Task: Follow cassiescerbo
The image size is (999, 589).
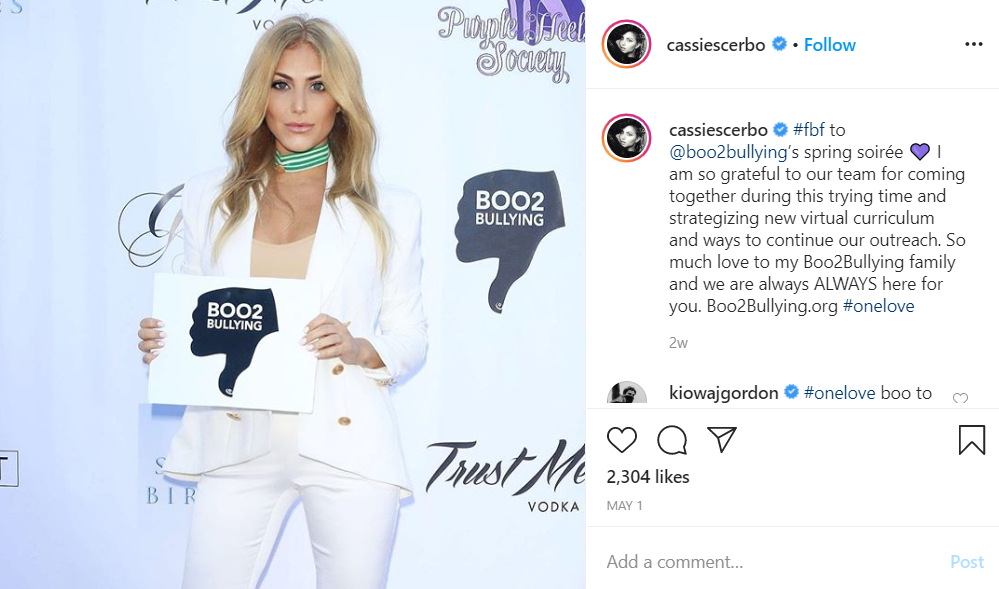Action: (830, 45)
